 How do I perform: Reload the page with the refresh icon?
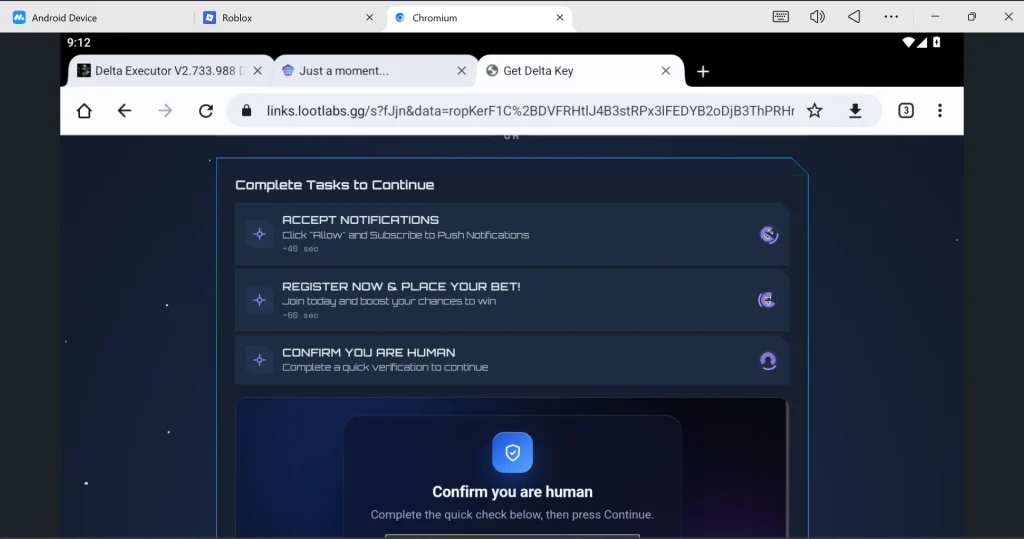[206, 110]
